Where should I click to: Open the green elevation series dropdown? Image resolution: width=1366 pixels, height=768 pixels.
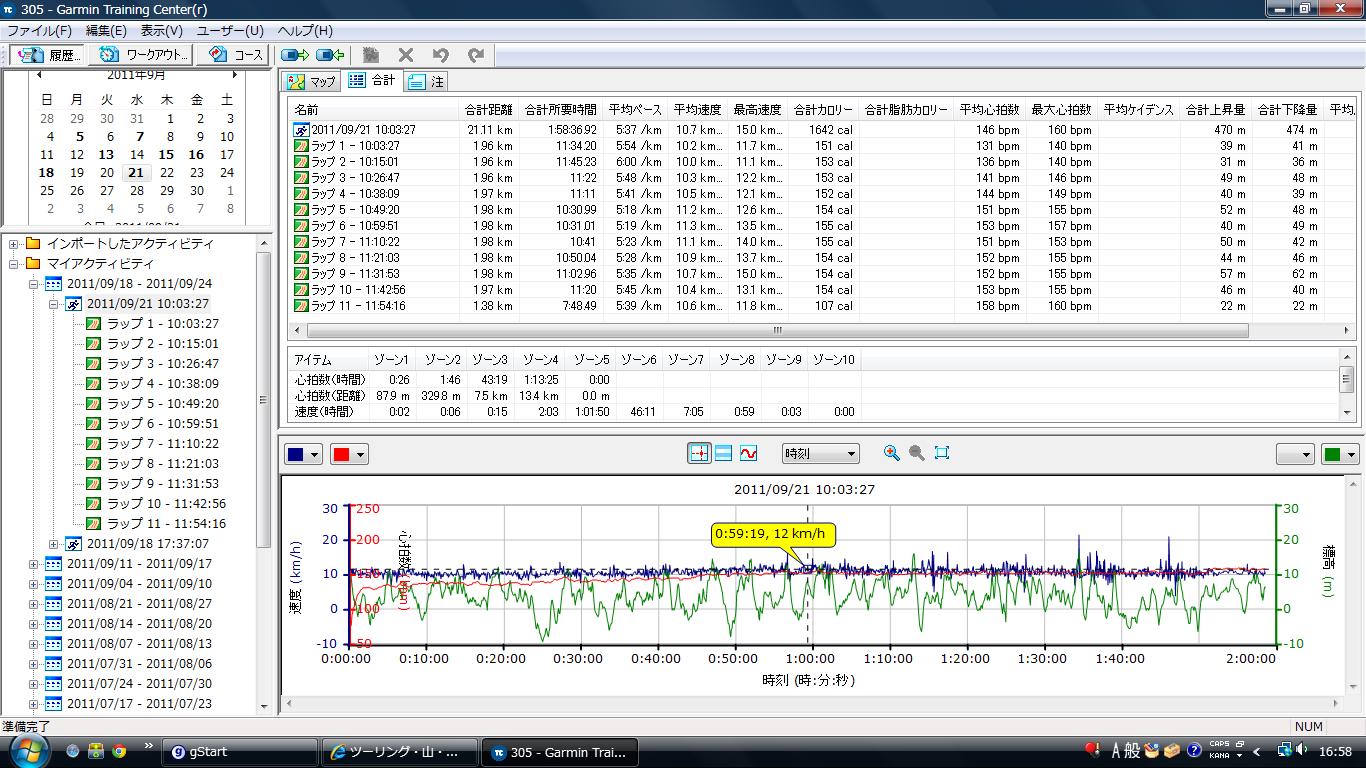click(1340, 454)
